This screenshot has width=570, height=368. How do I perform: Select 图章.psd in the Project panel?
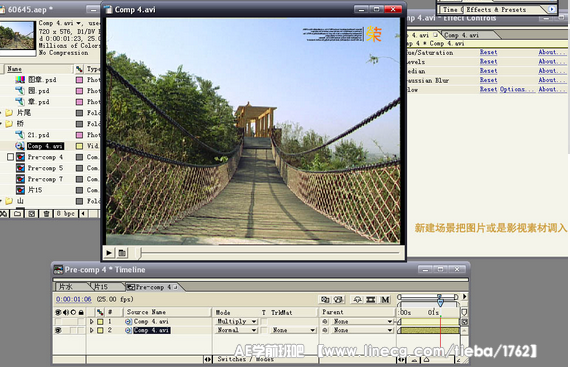(42, 80)
